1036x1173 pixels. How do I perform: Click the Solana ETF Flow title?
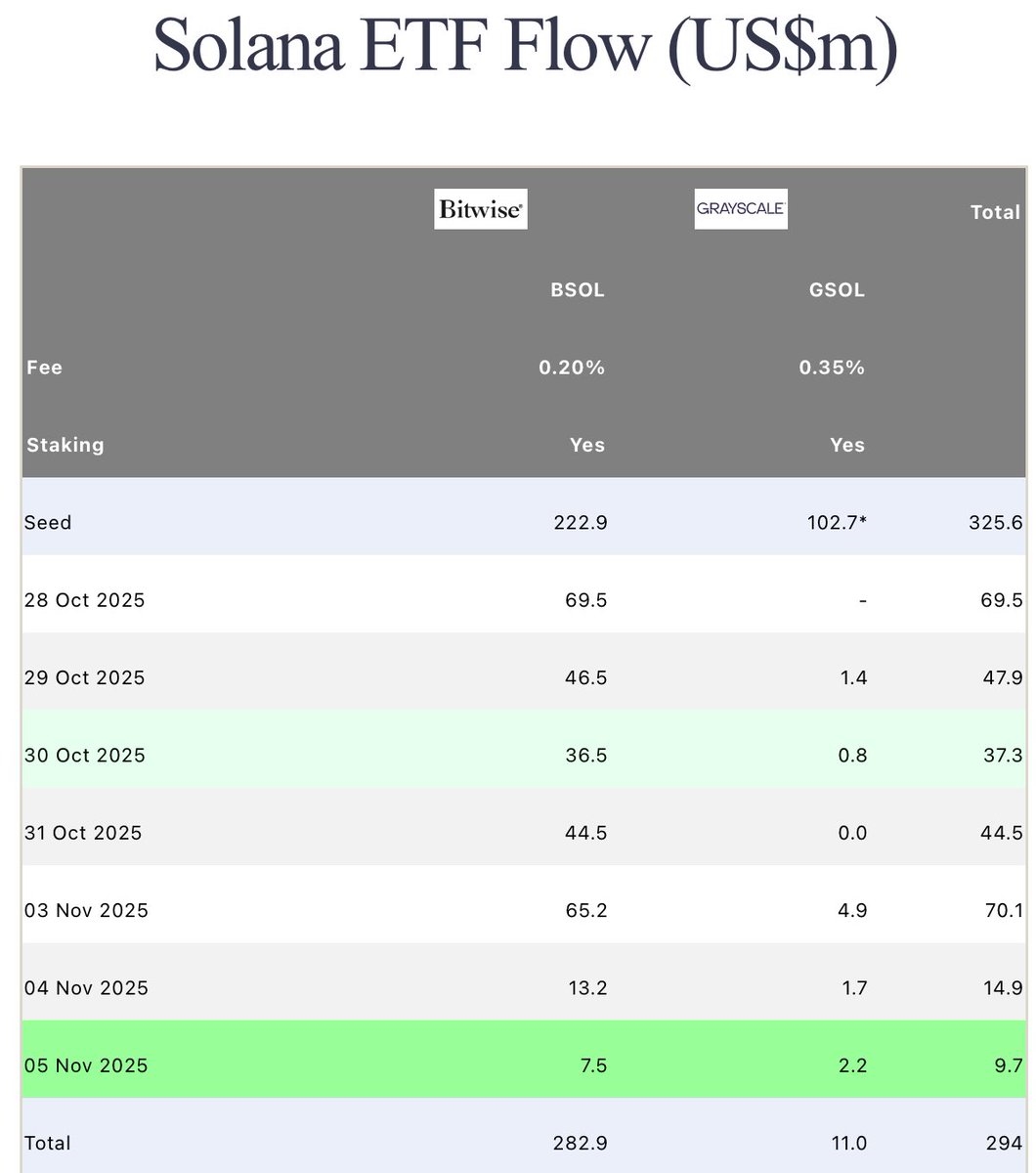tap(526, 47)
